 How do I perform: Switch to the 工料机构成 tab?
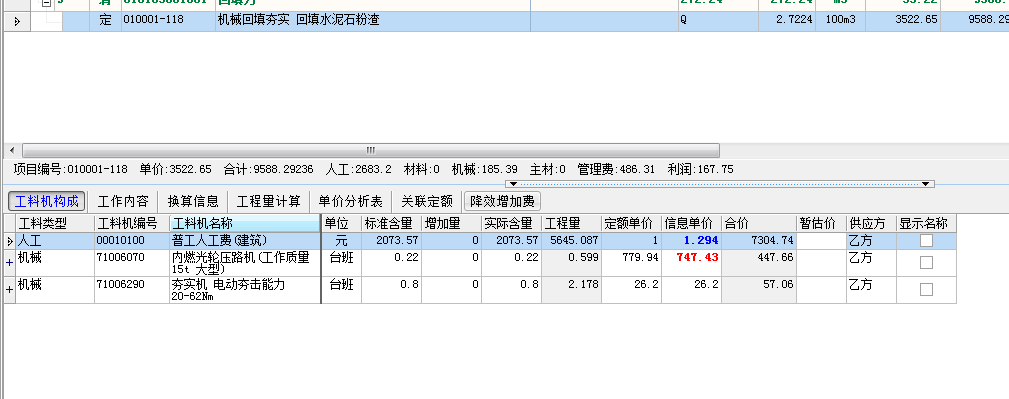(46, 201)
